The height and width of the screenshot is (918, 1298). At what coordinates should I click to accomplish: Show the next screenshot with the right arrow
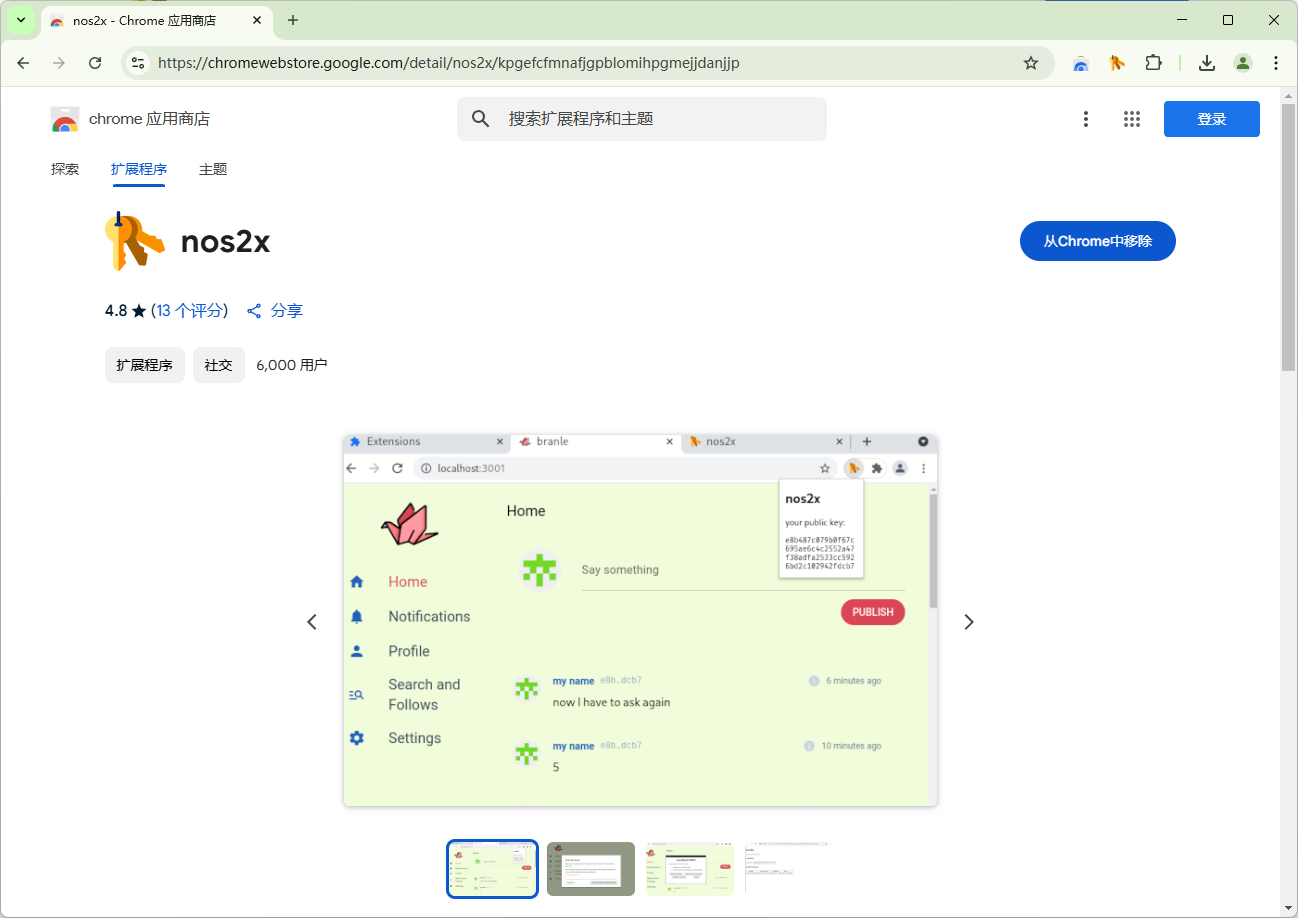point(968,621)
